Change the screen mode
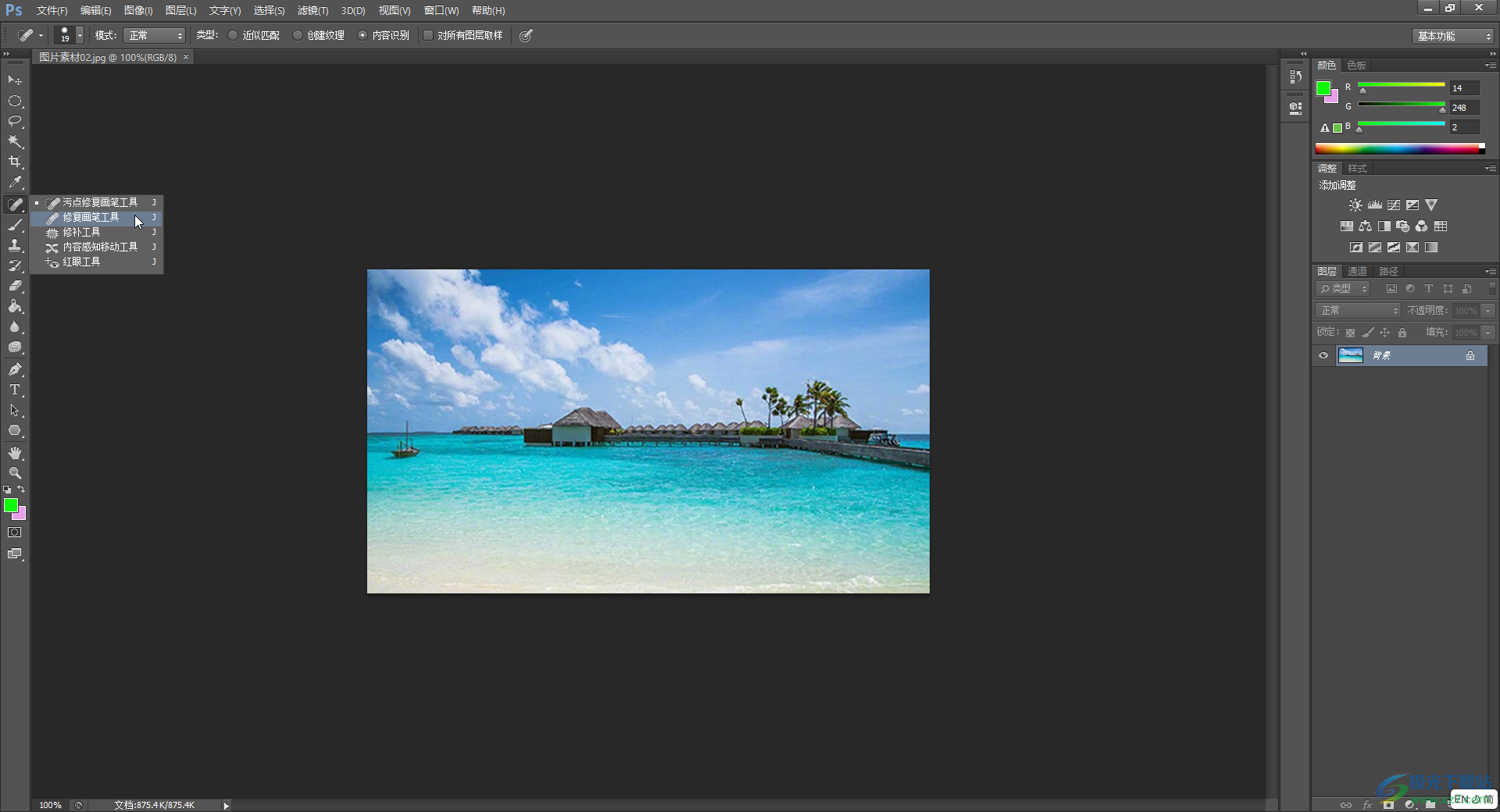Screen dimensions: 1500x812 (x=15, y=554)
